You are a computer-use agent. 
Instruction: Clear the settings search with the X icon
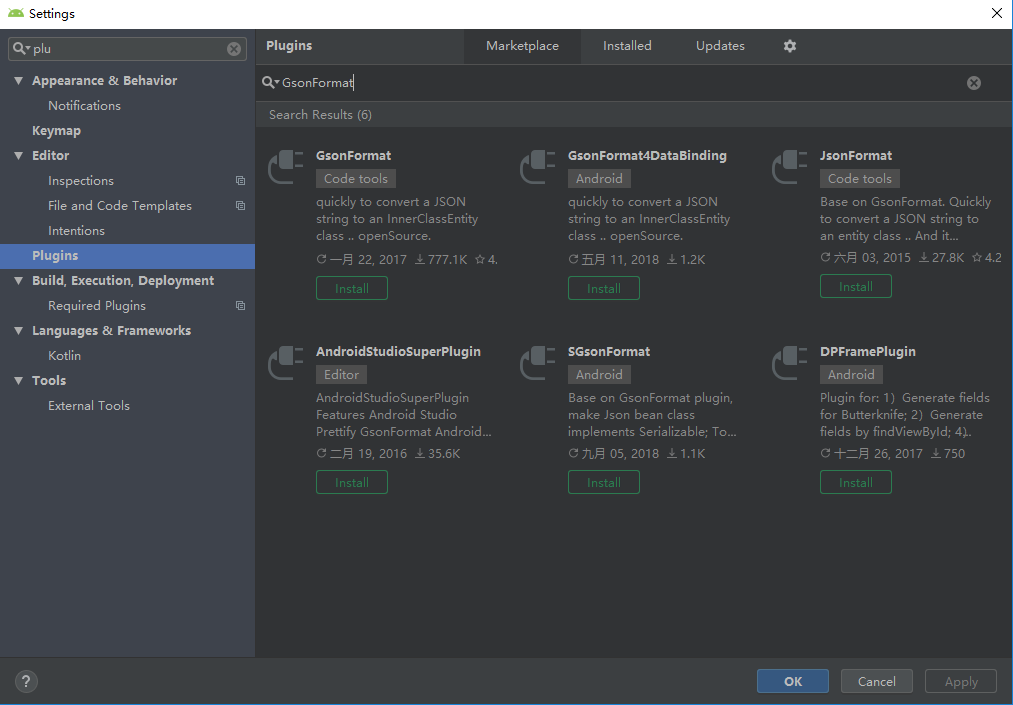coord(233,48)
